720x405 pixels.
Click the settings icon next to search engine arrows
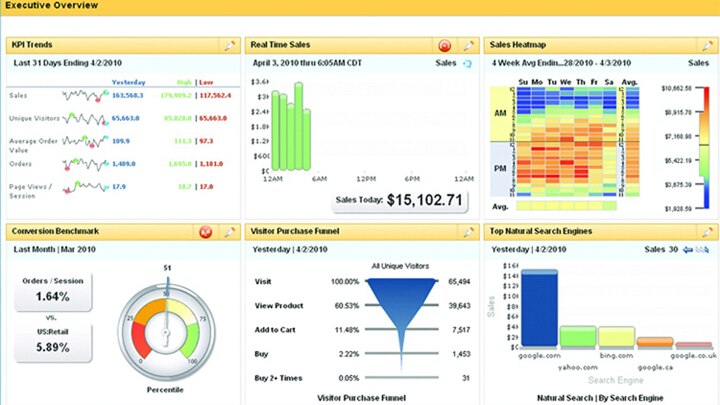click(706, 250)
